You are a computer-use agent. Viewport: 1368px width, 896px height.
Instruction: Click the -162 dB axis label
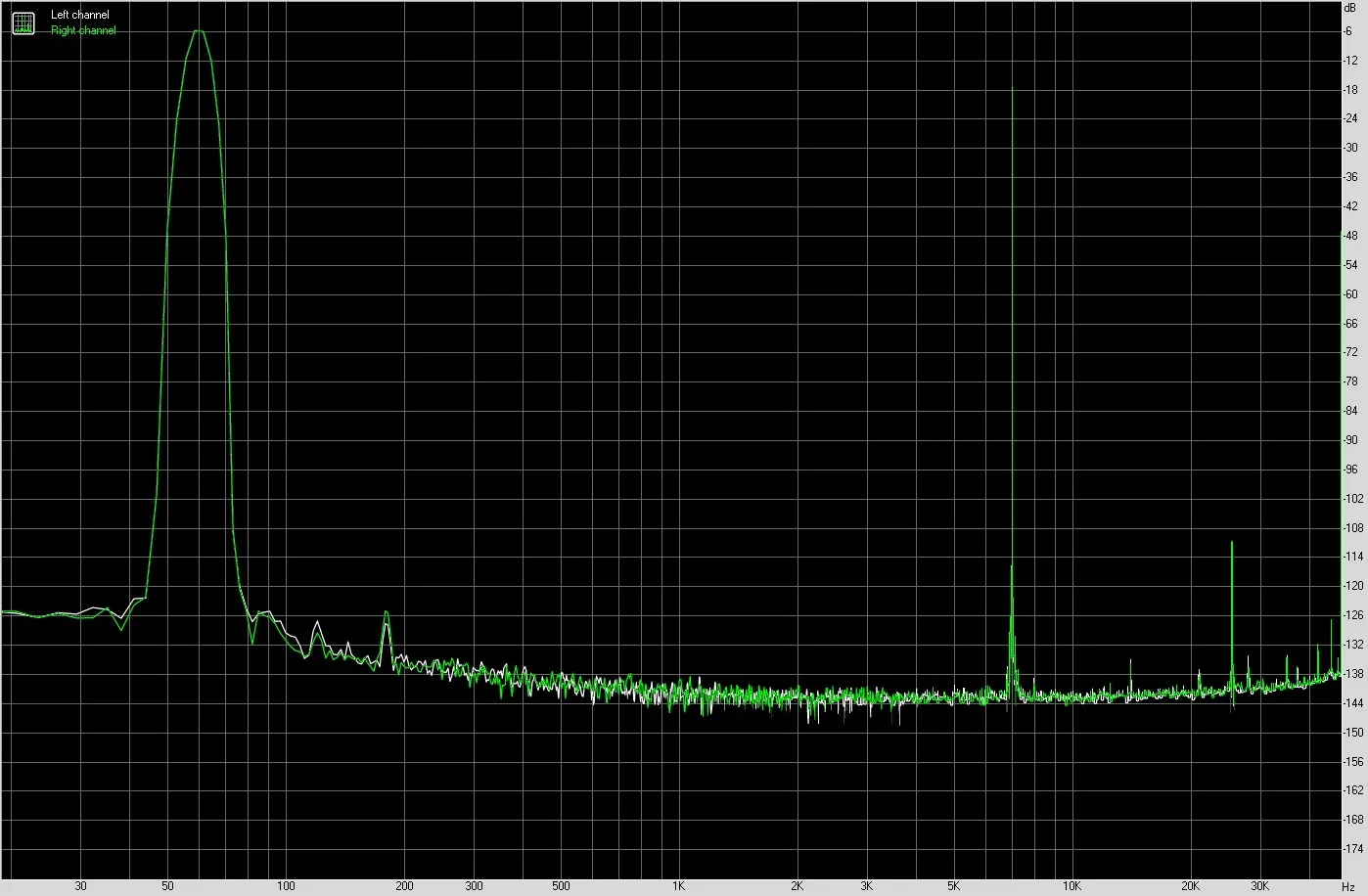[1353, 790]
